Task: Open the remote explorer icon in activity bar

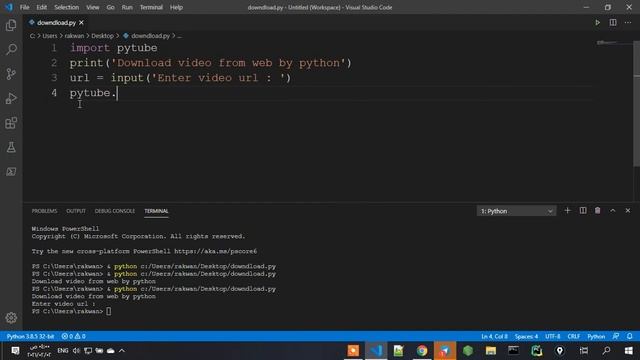Action: coord(11,172)
